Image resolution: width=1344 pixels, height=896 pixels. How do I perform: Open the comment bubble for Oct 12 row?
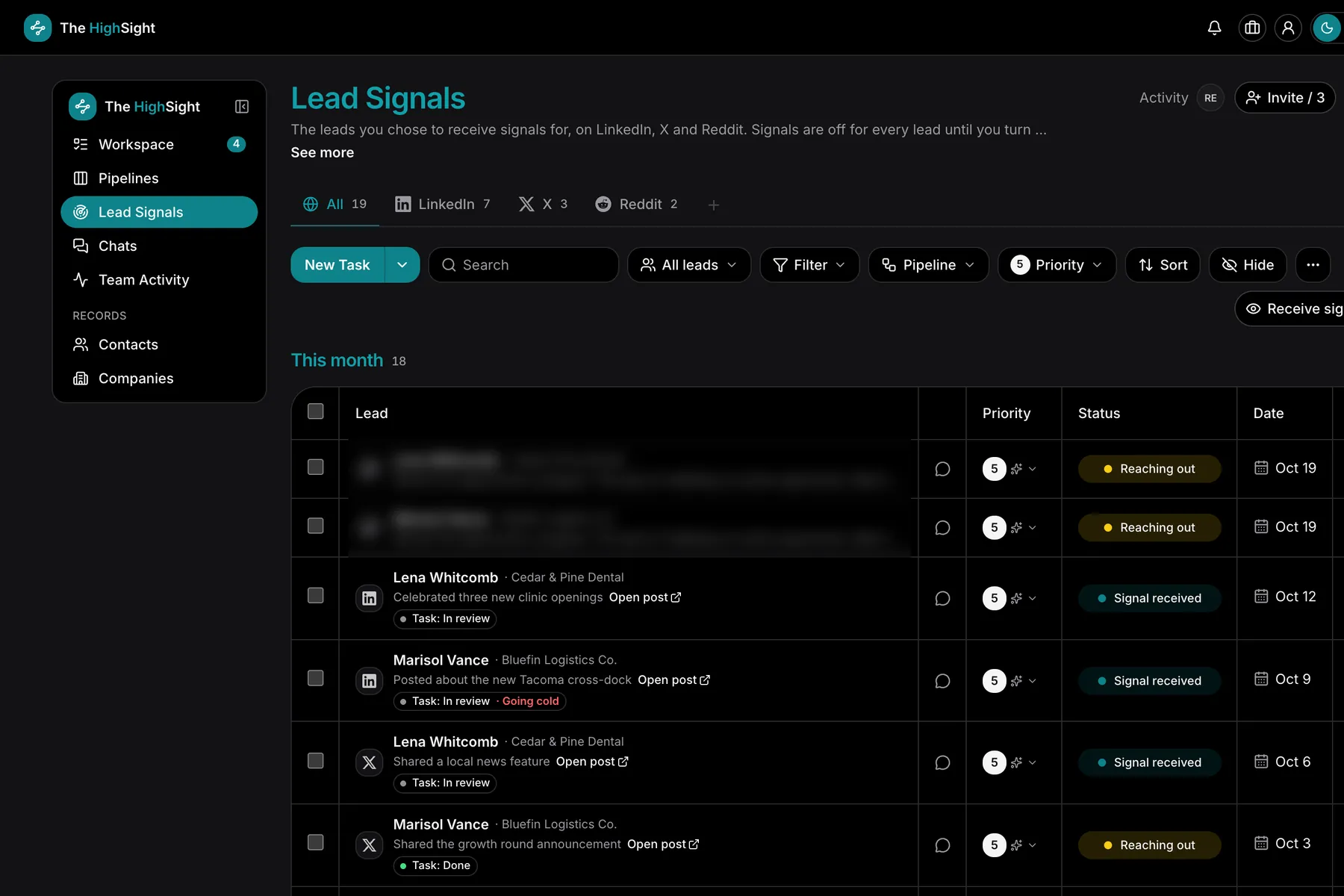[942, 599]
